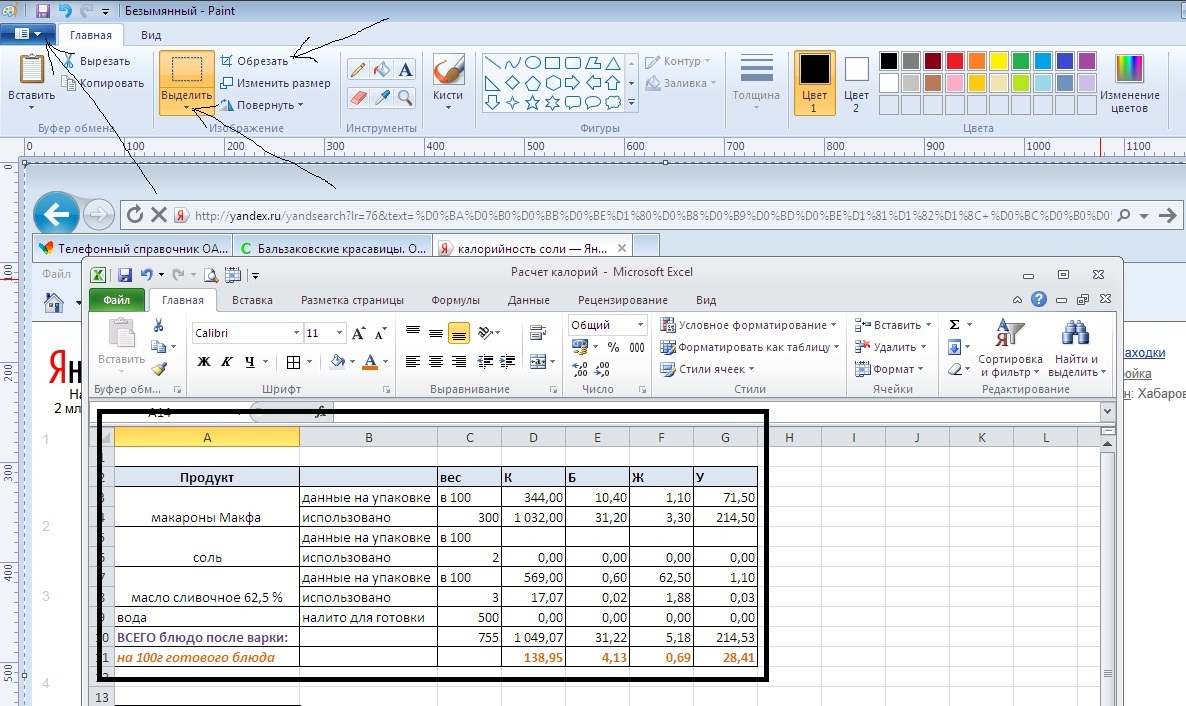Select the калорийность соли browser tab

(533, 248)
